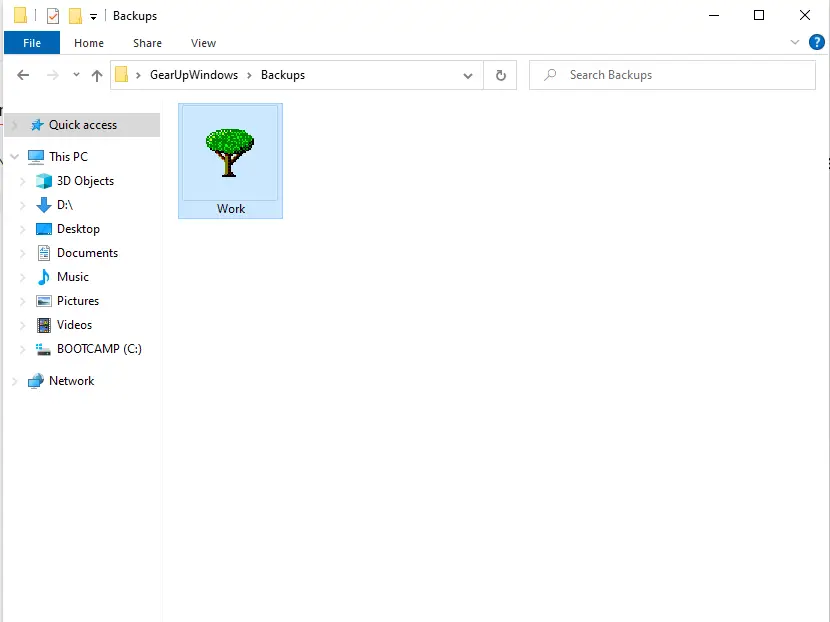830x622 pixels.
Task: Minimize the Backups window
Action: pos(714,15)
